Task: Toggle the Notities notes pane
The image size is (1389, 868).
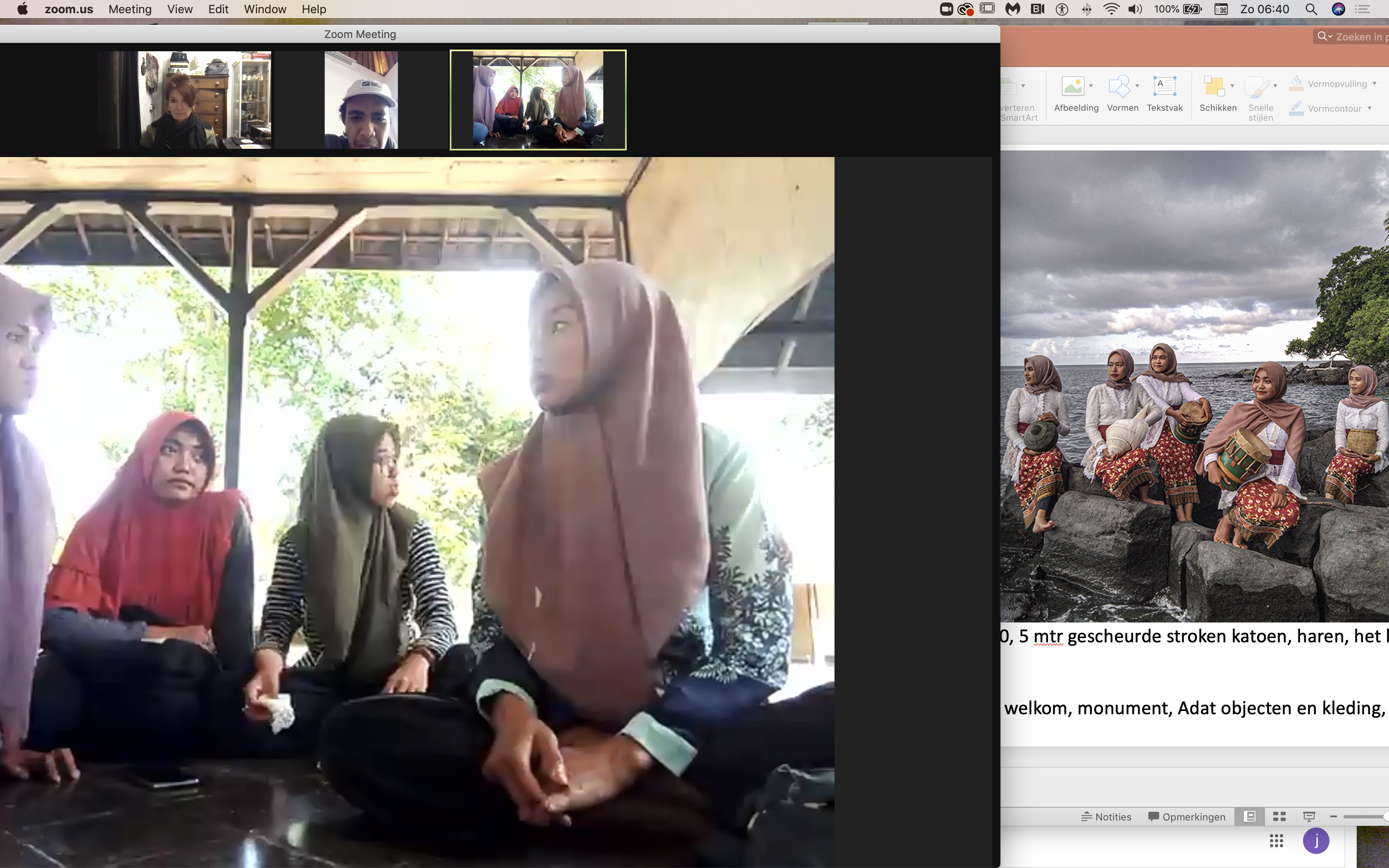Action: point(1106,816)
